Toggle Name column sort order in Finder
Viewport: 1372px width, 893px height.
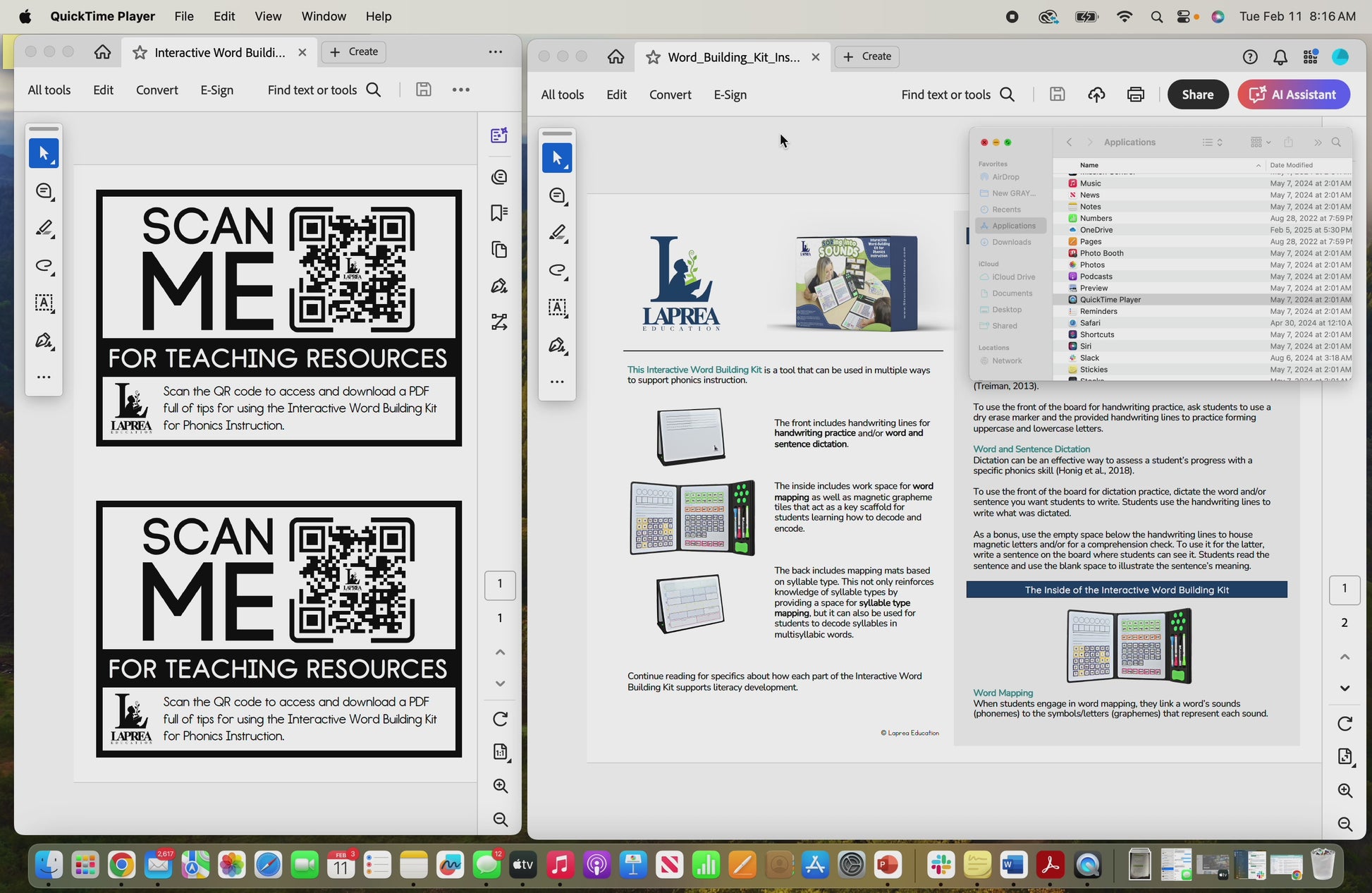tap(1258, 165)
